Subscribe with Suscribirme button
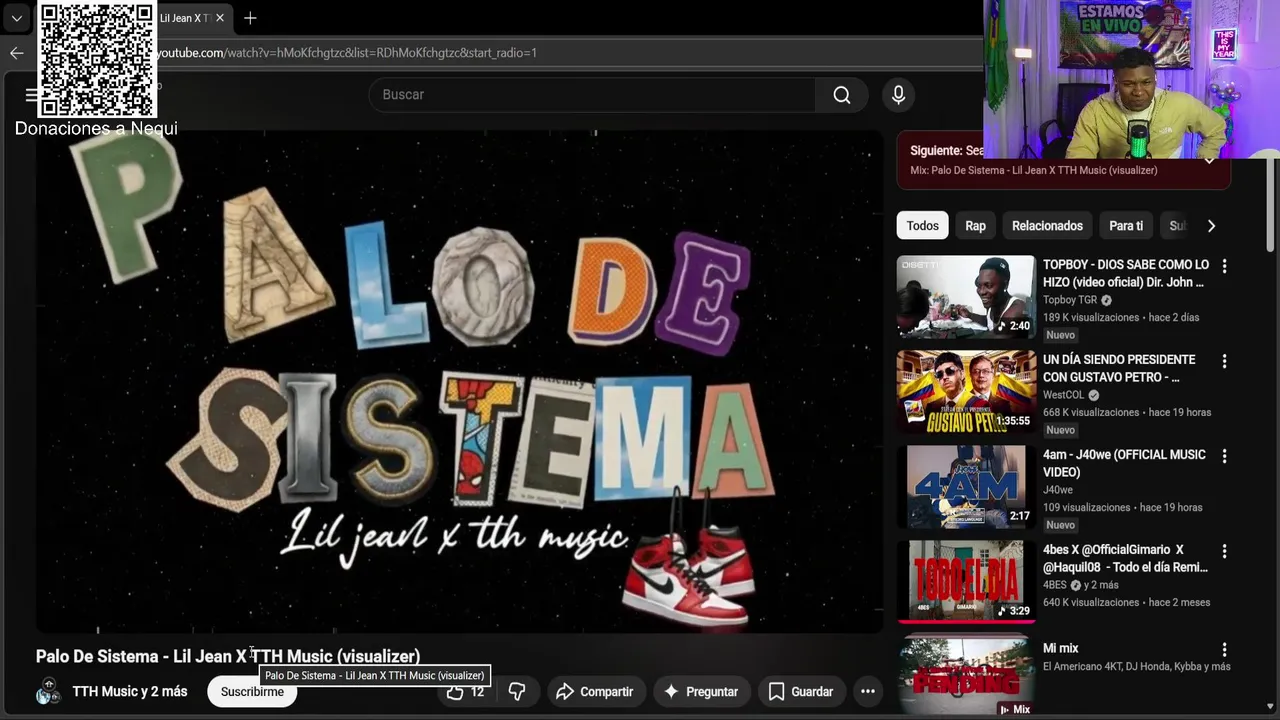The image size is (1280, 720). coord(252,691)
